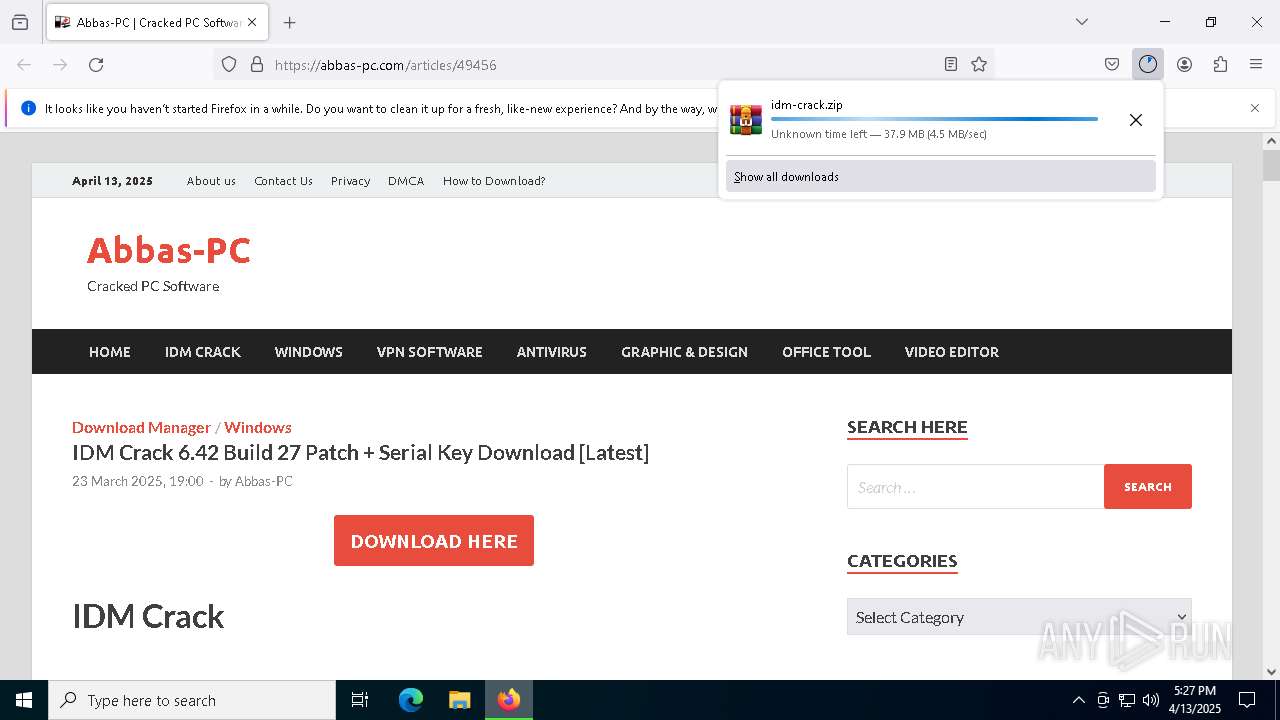
Task: Open File Explorer from taskbar
Action: [x=459, y=700]
